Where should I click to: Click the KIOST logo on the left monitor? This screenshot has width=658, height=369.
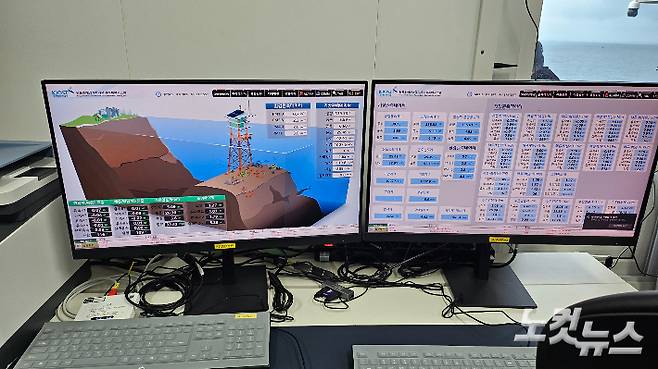click(62, 92)
